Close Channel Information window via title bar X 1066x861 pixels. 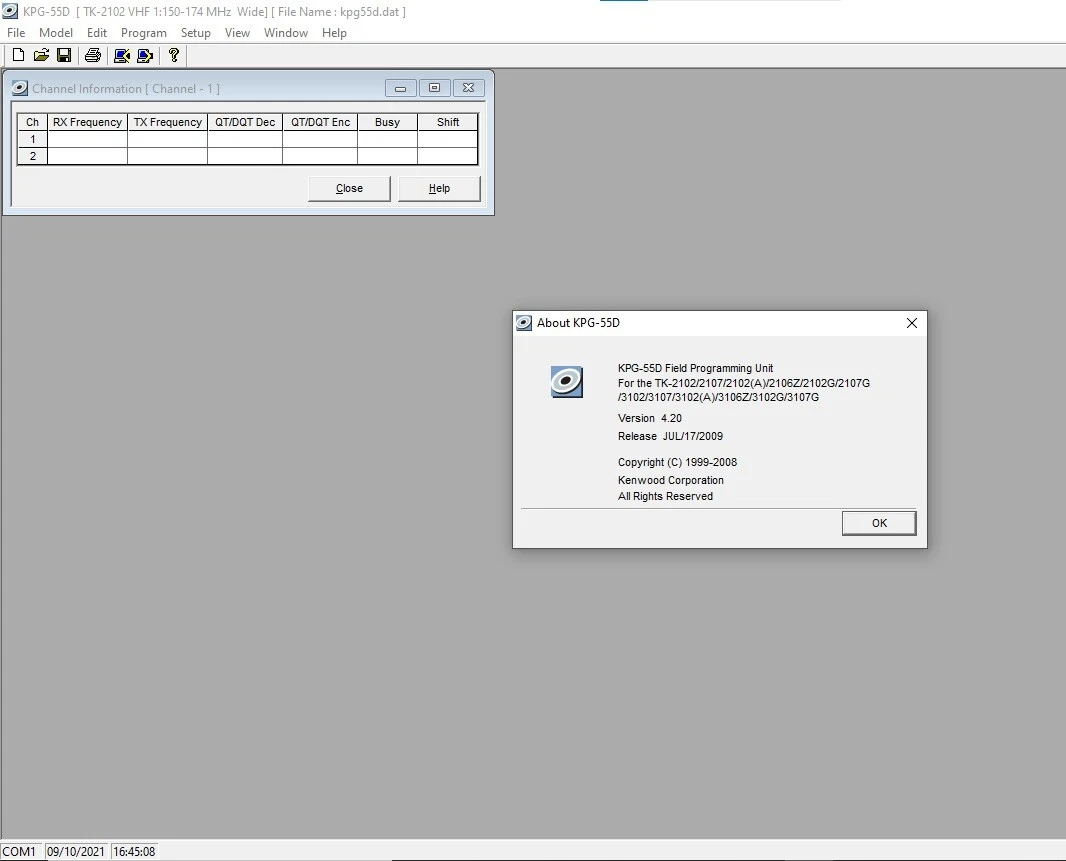tap(468, 88)
